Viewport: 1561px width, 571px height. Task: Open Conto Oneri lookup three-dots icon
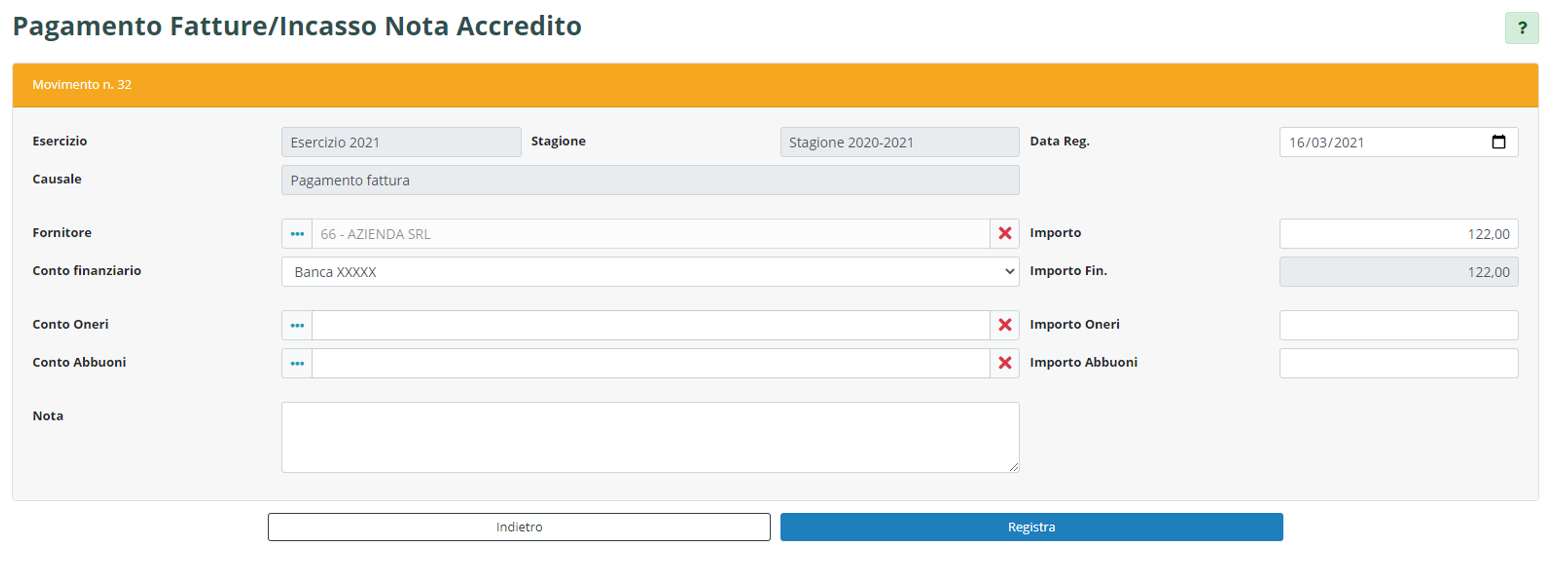(x=297, y=326)
